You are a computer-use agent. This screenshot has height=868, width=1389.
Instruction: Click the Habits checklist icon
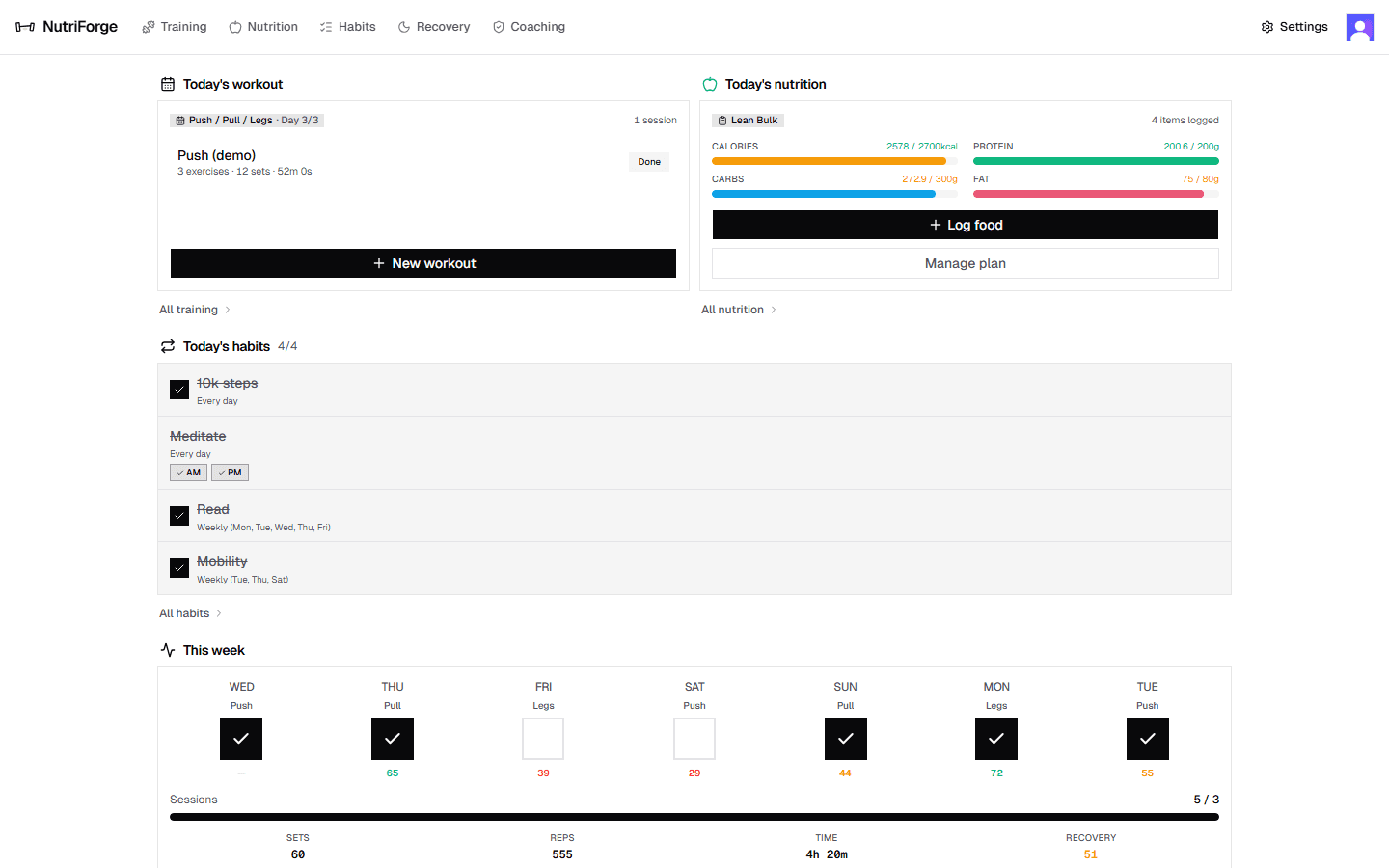click(x=325, y=26)
